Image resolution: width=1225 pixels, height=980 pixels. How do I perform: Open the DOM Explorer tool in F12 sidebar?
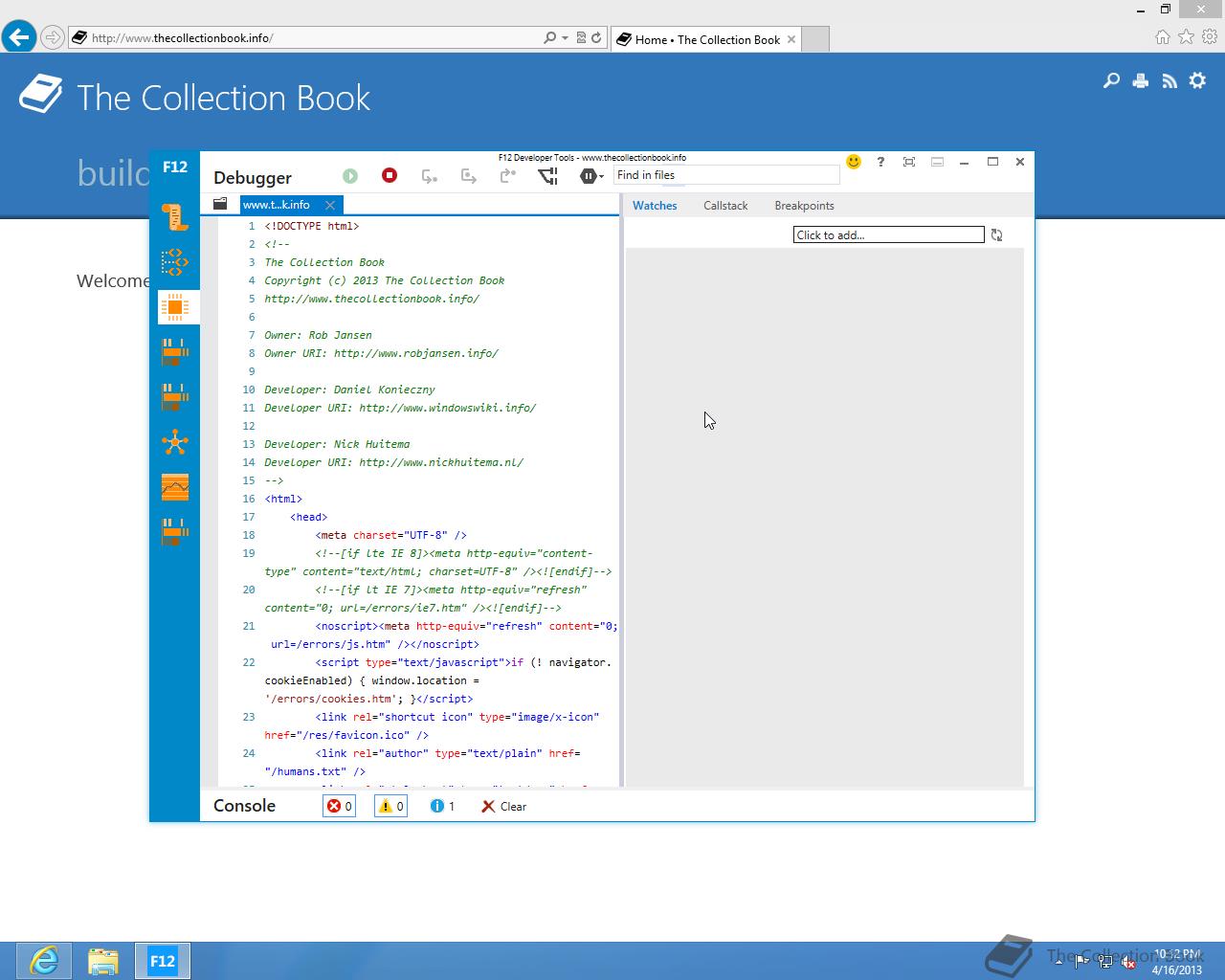tap(175, 262)
